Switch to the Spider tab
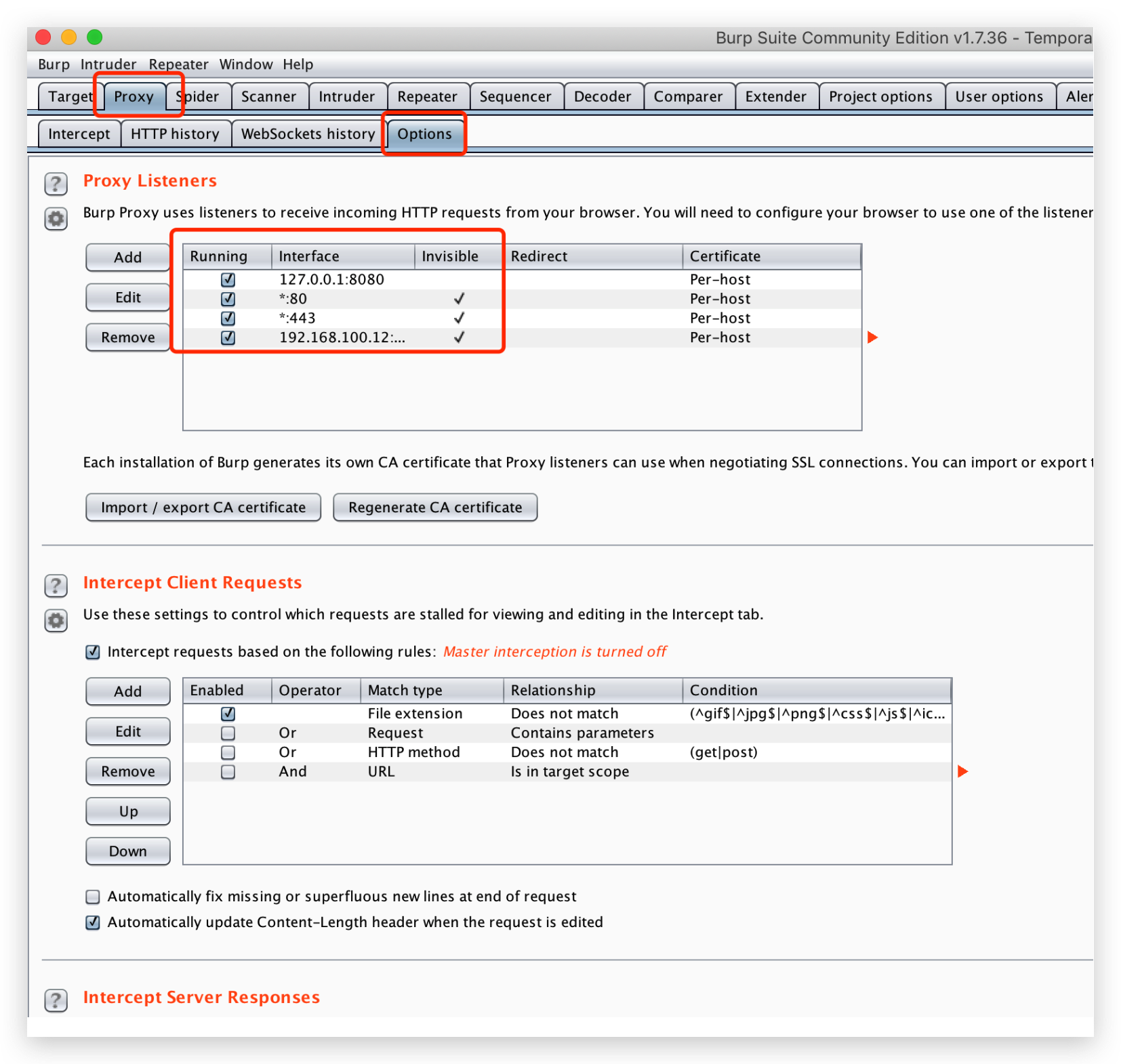The width and height of the screenshot is (1121, 1064). click(x=199, y=96)
